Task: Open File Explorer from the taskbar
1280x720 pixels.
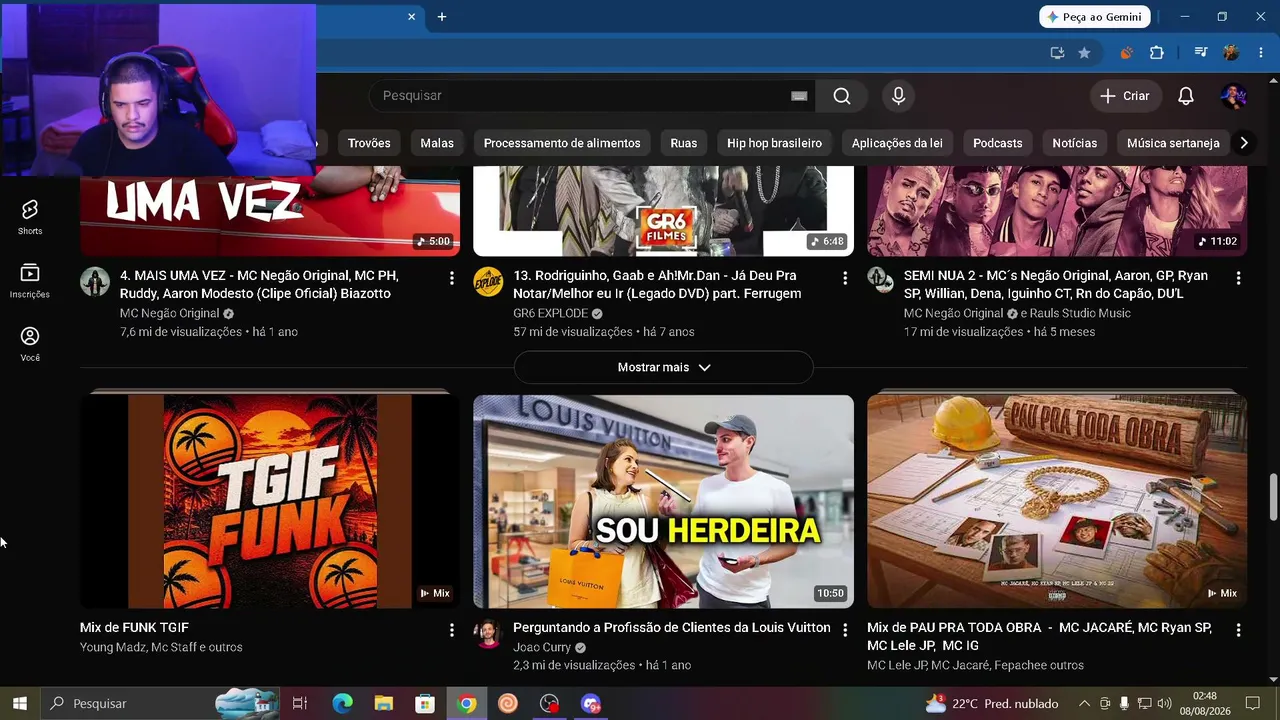Action: click(x=384, y=704)
